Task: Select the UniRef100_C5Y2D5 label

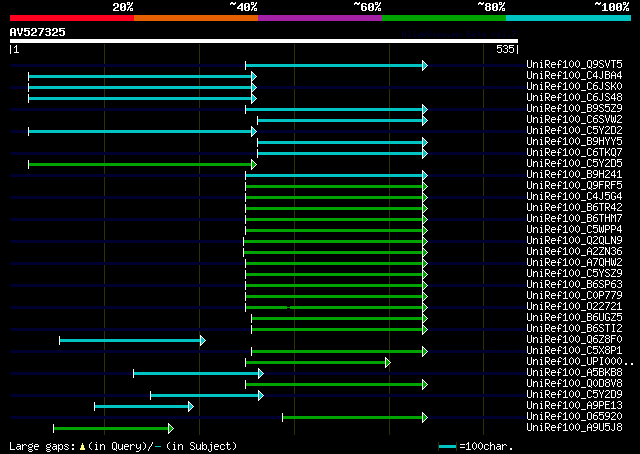Action: point(574,163)
